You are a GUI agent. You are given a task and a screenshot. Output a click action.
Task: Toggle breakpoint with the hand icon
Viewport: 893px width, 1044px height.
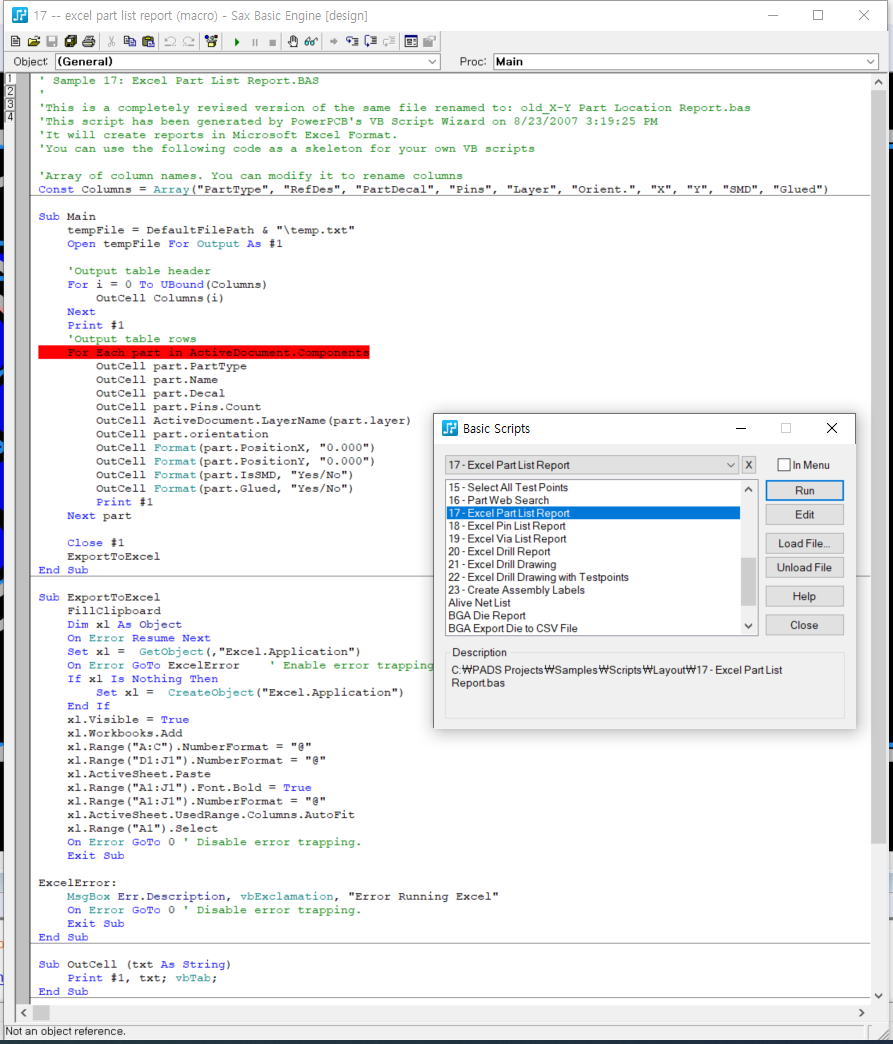[293, 42]
